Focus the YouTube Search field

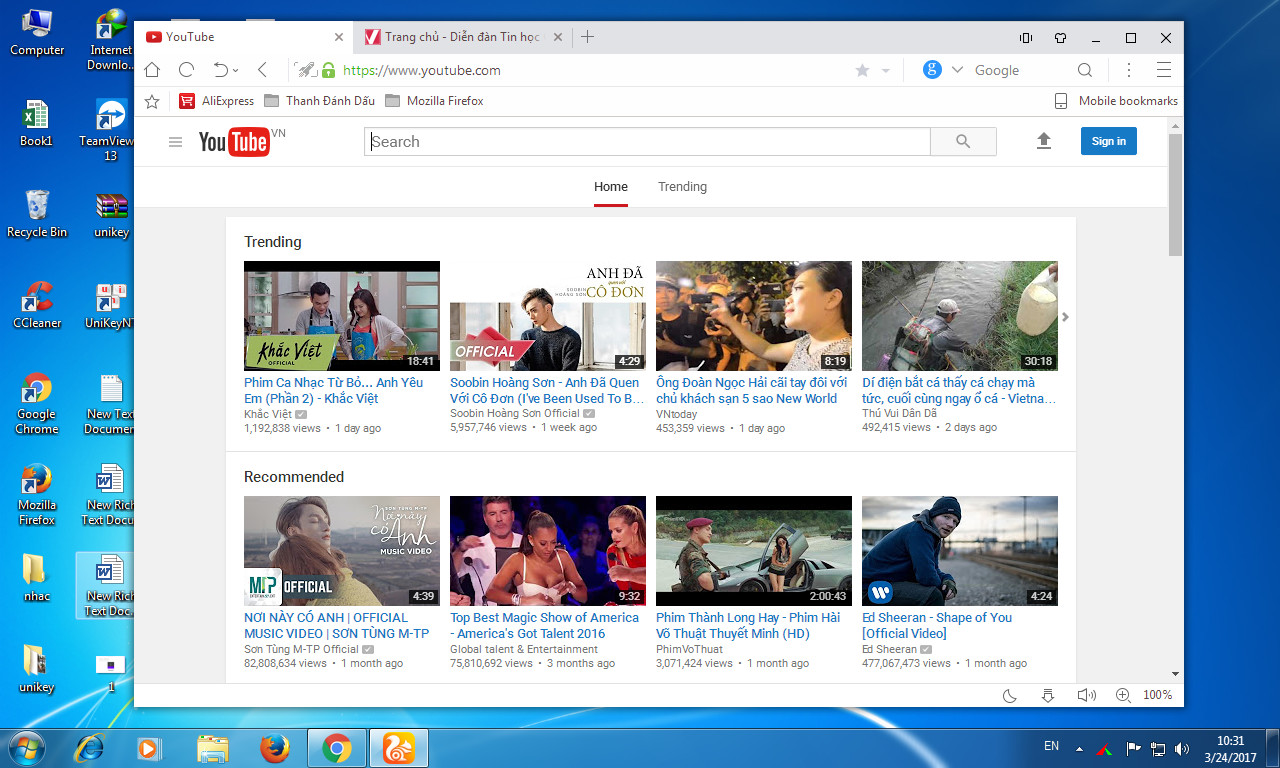(647, 142)
